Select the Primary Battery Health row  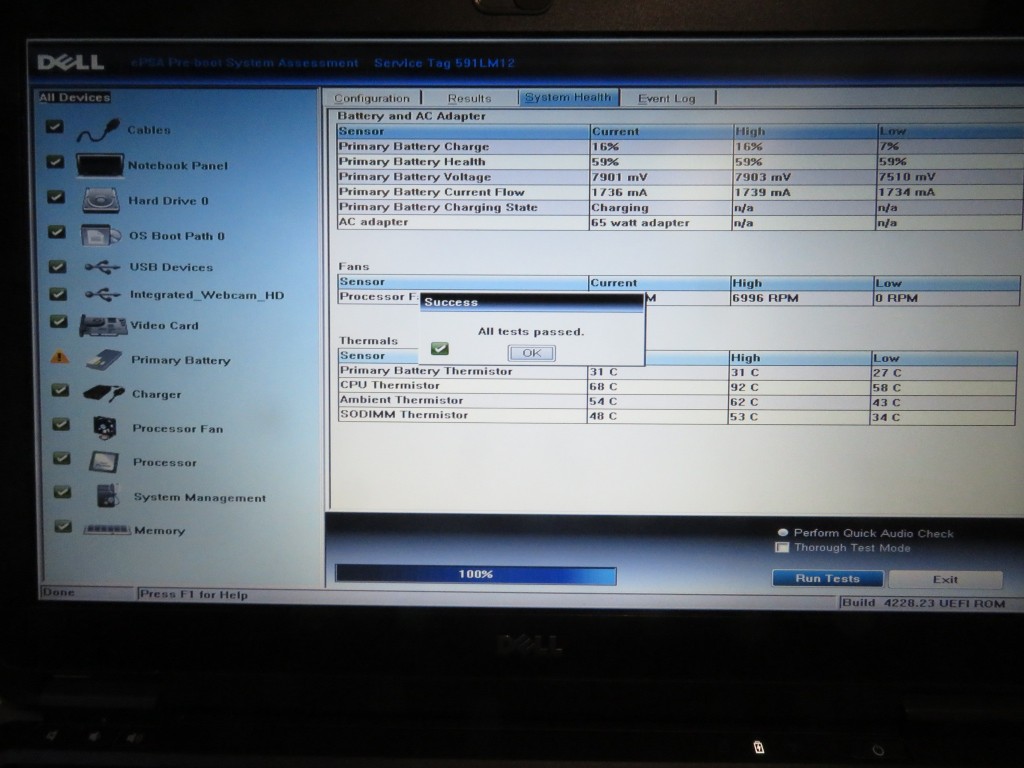click(679, 161)
